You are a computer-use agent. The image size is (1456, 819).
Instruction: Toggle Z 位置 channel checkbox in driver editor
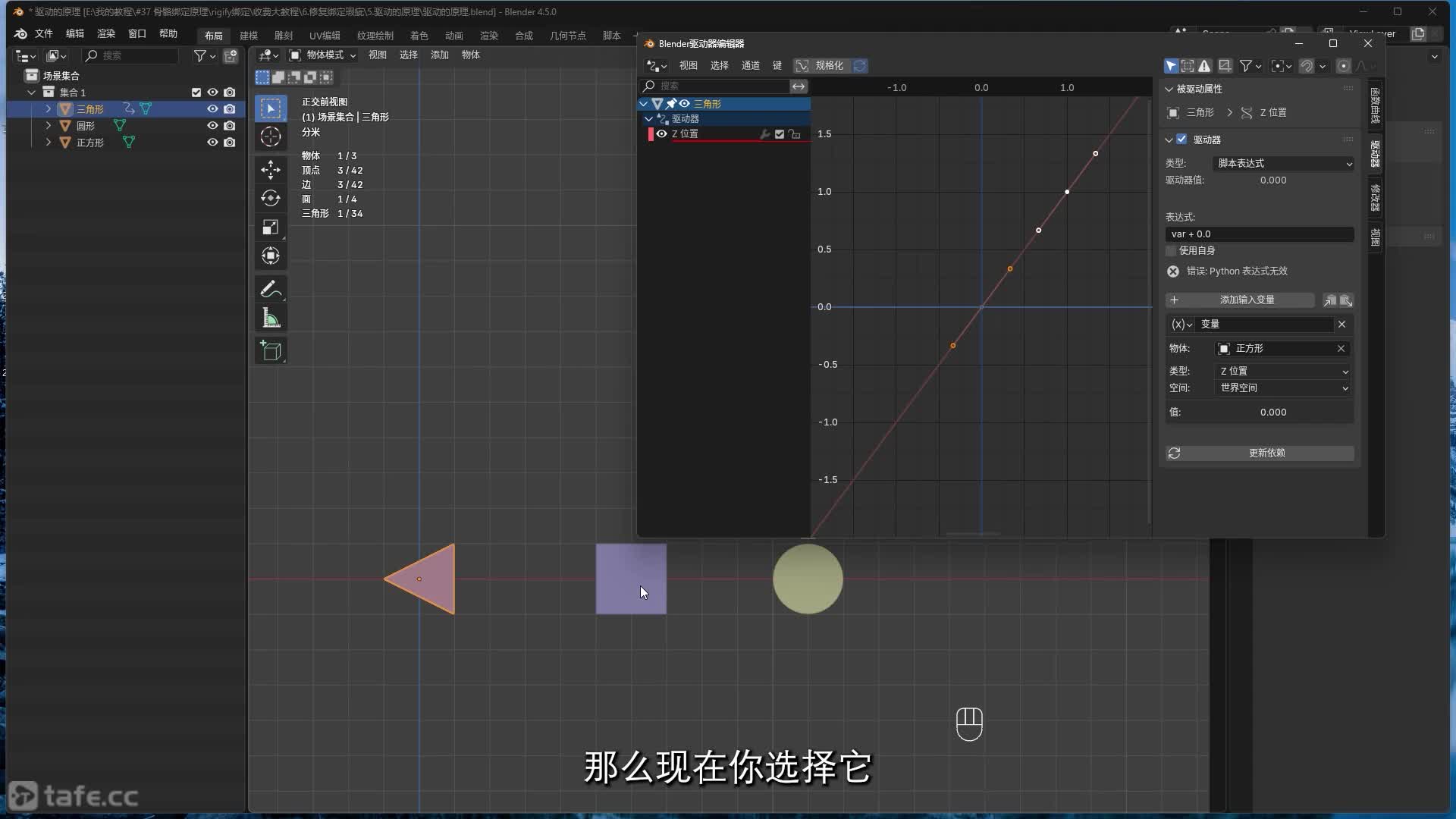point(780,134)
